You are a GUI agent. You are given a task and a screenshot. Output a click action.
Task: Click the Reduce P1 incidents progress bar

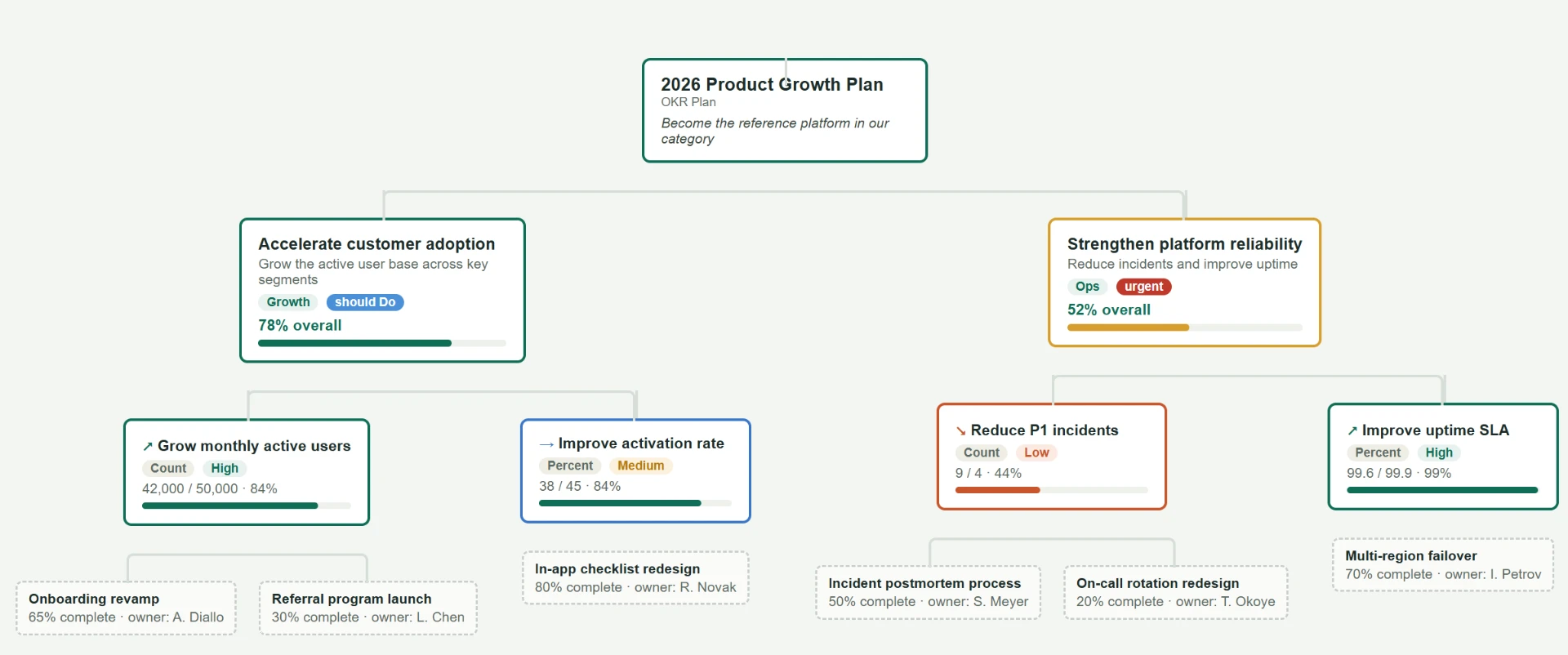point(1052,491)
